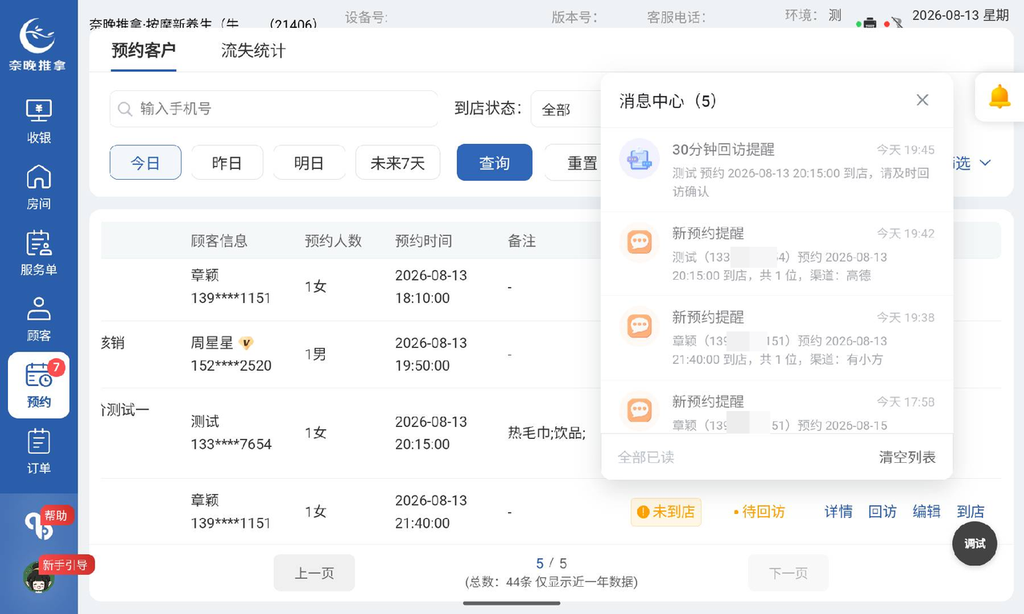Click 编辑 for the 21:40 appointment
Image resolution: width=1024 pixels, height=614 pixels.
[926, 511]
